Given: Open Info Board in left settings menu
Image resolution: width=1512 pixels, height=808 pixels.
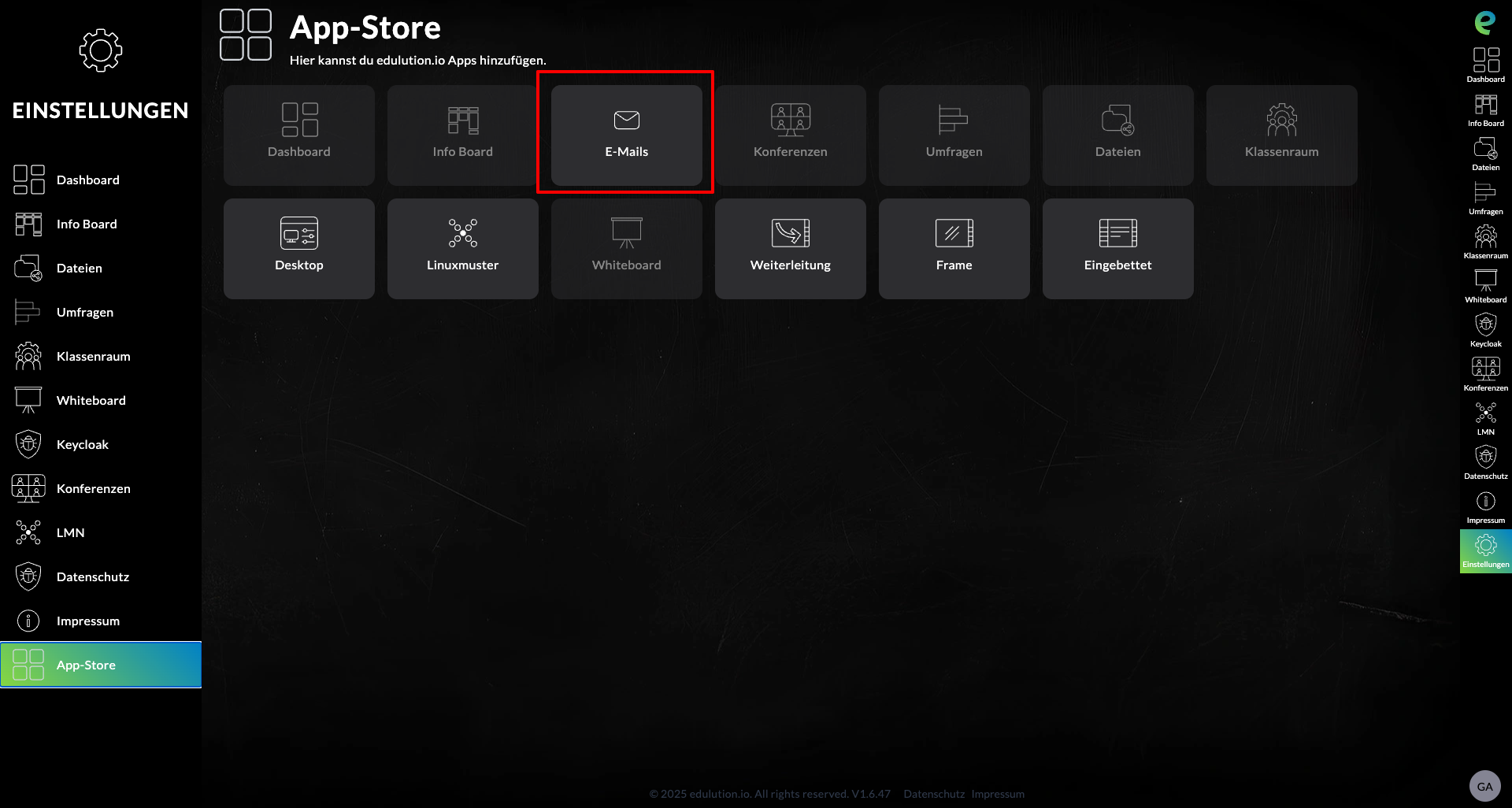Looking at the screenshot, I should pyautogui.click(x=87, y=224).
